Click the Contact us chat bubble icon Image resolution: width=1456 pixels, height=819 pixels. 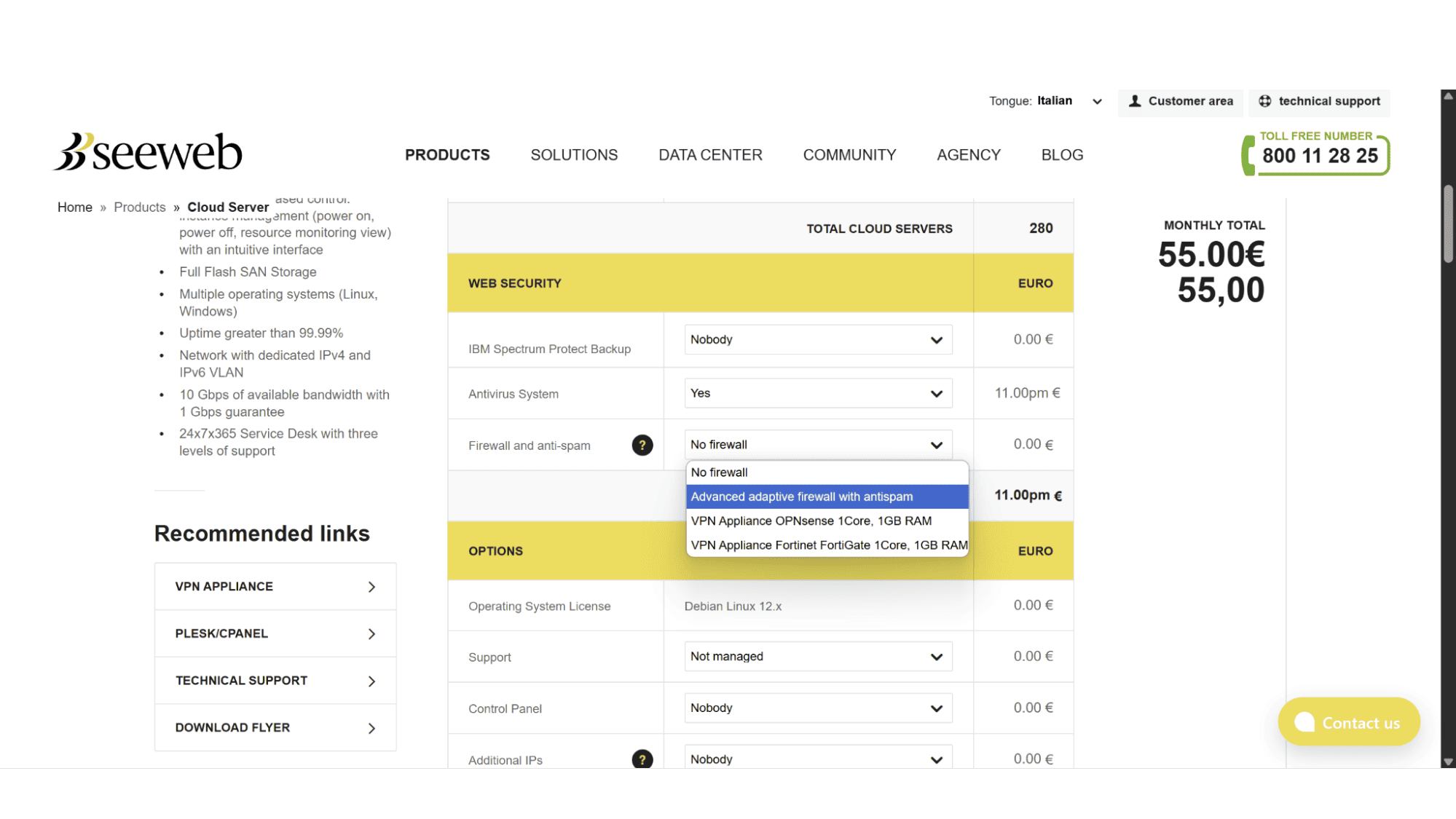pos(1305,722)
